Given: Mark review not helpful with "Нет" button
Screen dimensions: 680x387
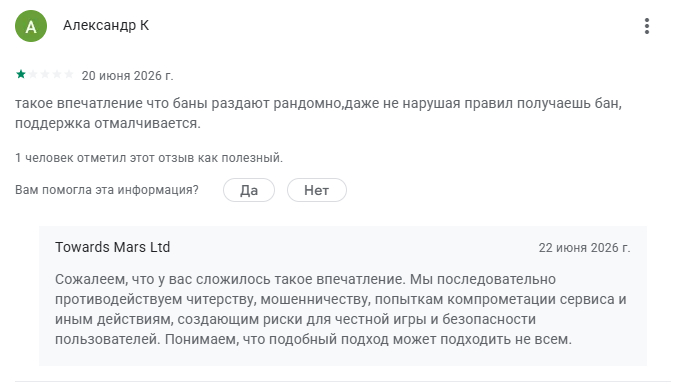Looking at the screenshot, I should pos(317,190).
